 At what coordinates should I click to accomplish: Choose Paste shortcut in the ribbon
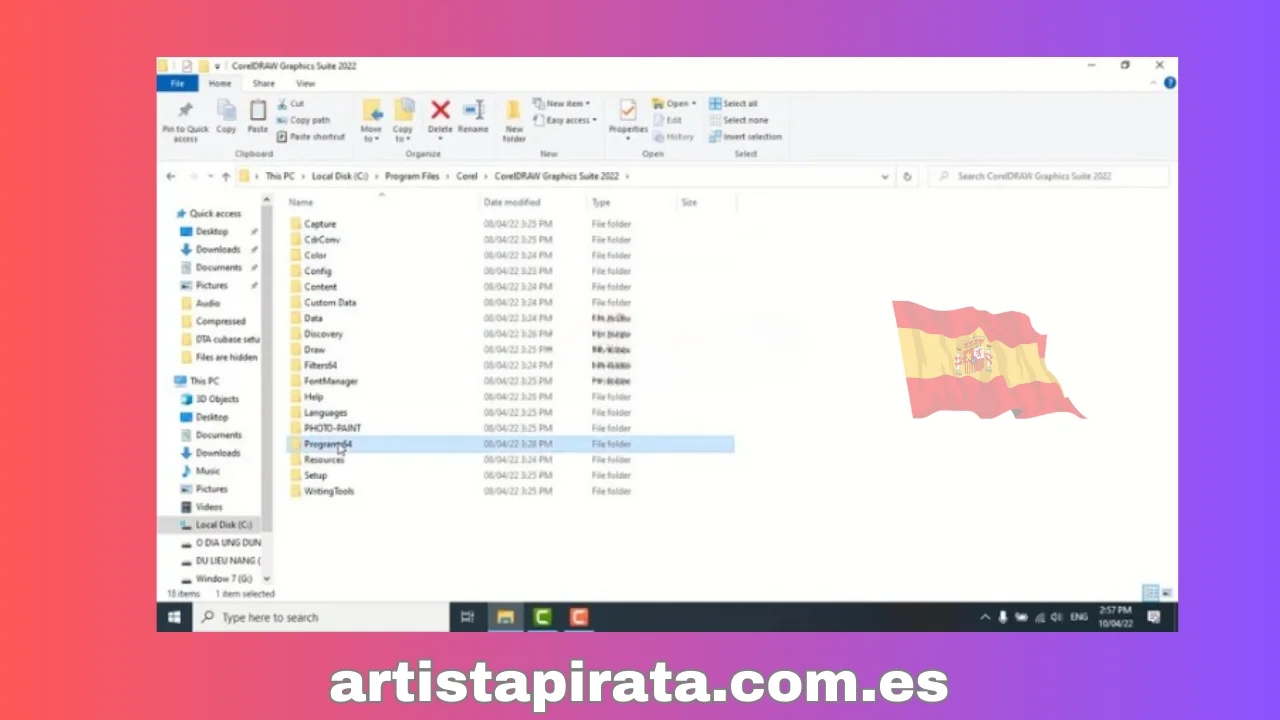310,137
